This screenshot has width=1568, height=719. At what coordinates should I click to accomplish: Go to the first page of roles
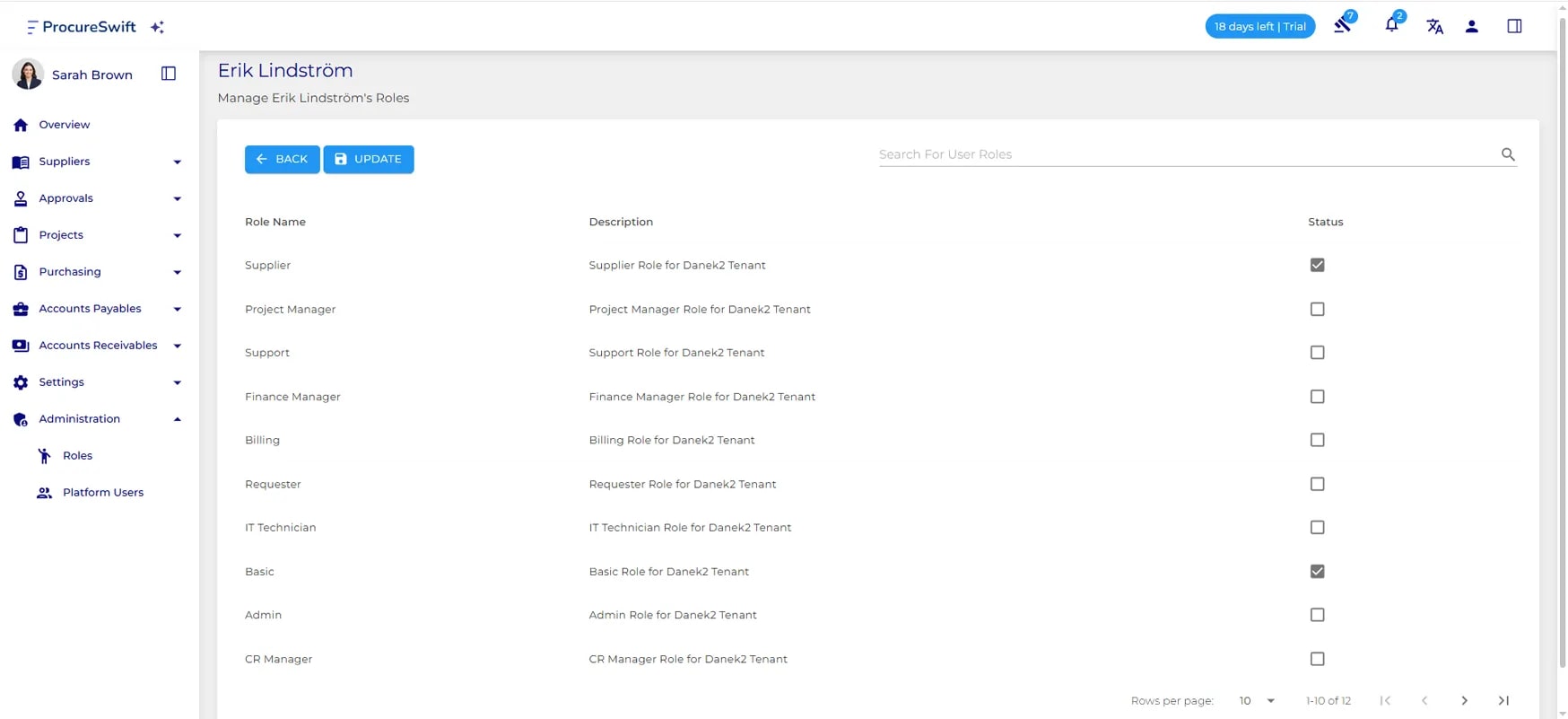1385,700
